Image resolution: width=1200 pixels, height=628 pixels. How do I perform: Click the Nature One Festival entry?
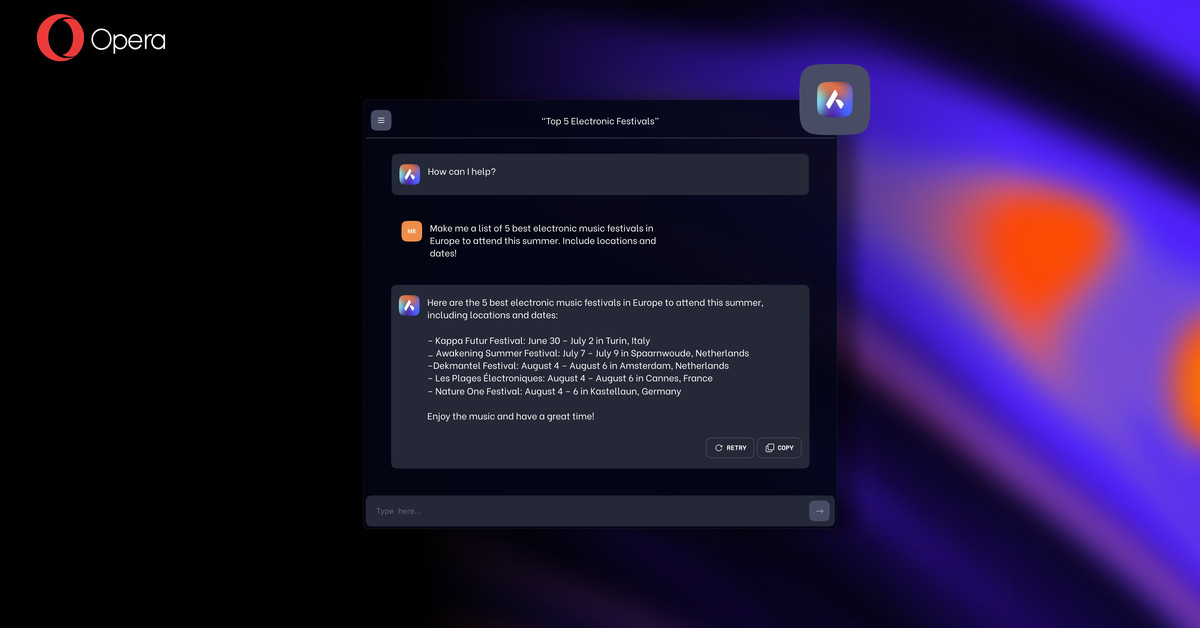point(554,392)
